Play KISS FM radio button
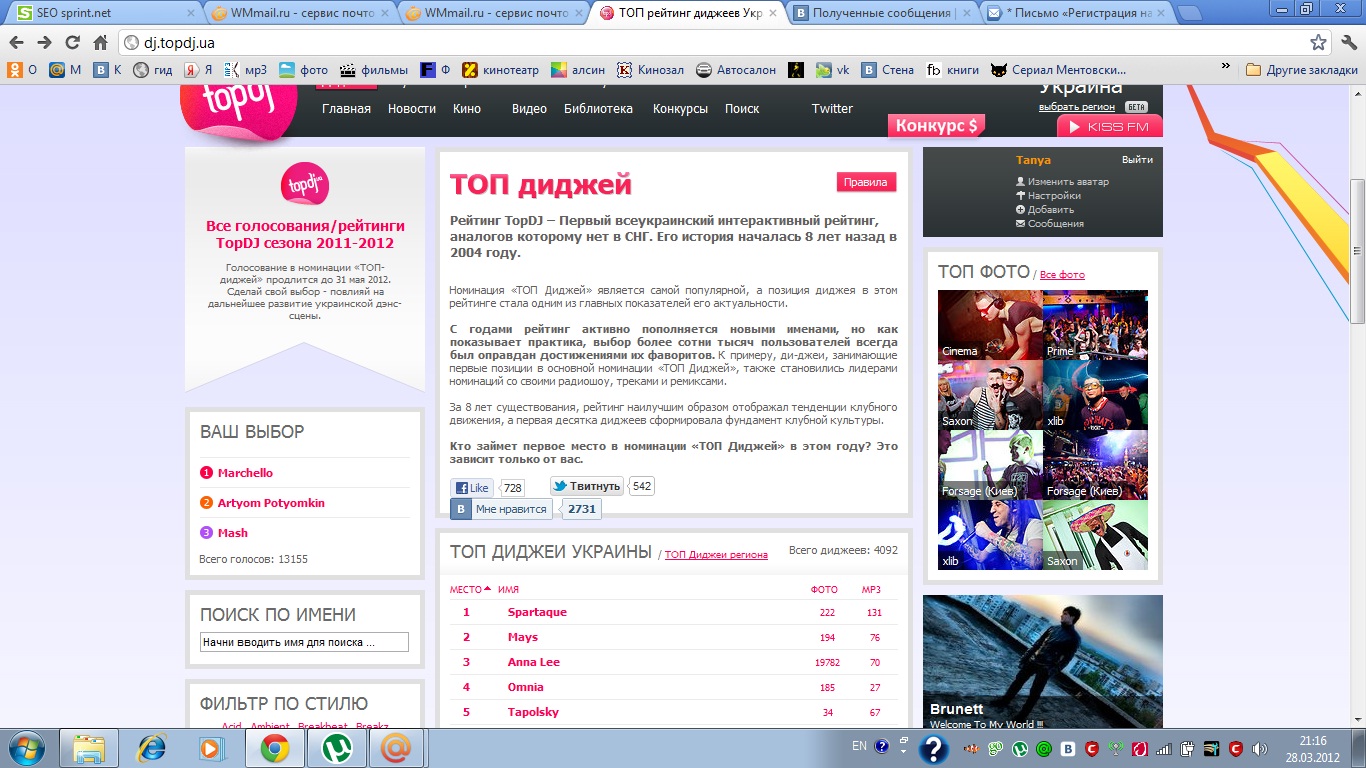Viewport: 1366px width, 768px height. point(1110,127)
